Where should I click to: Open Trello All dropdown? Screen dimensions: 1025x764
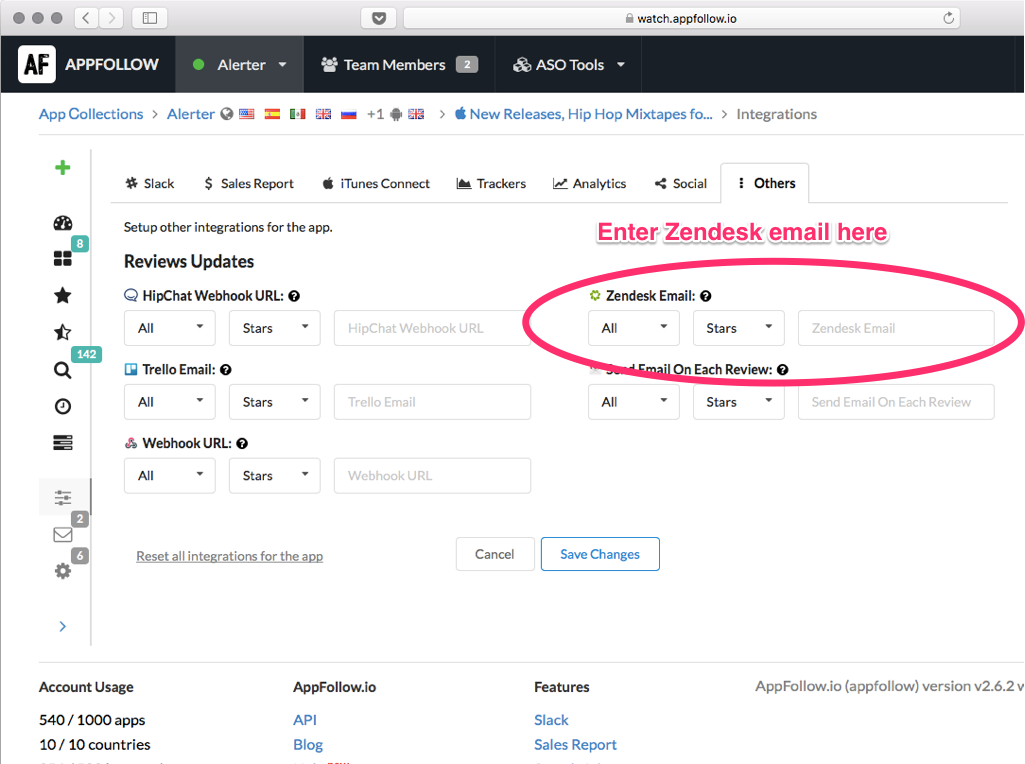coord(170,402)
